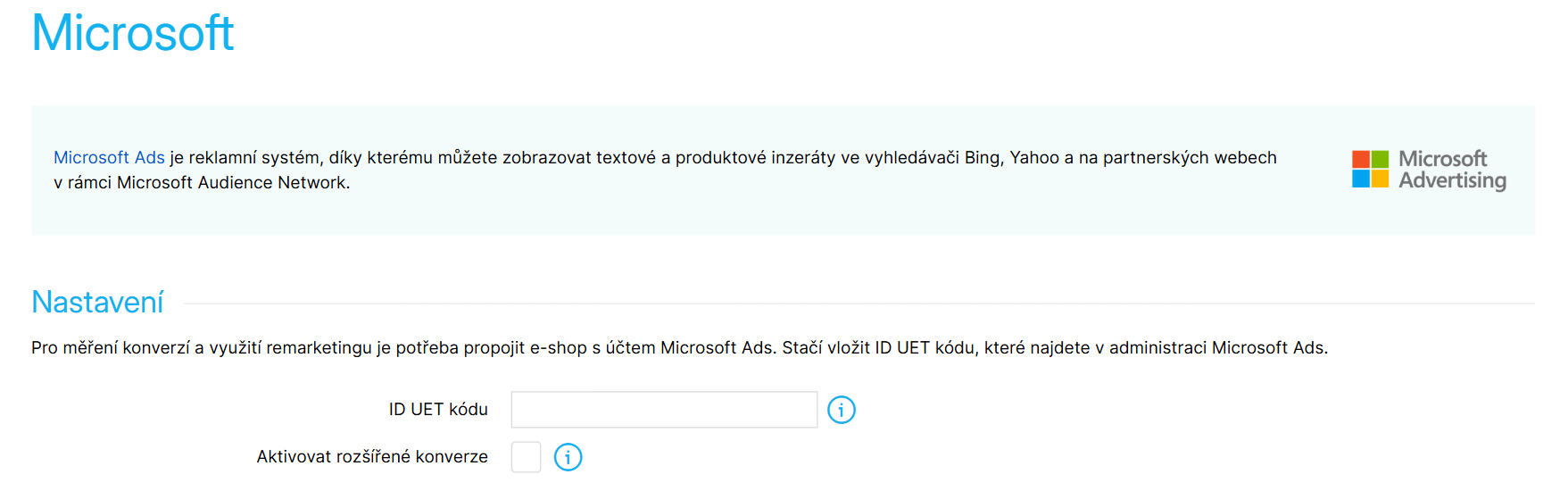The height and width of the screenshot is (491, 1568).
Task: Click the horizontal divider line beside Nastavení
Action: pos(857,304)
